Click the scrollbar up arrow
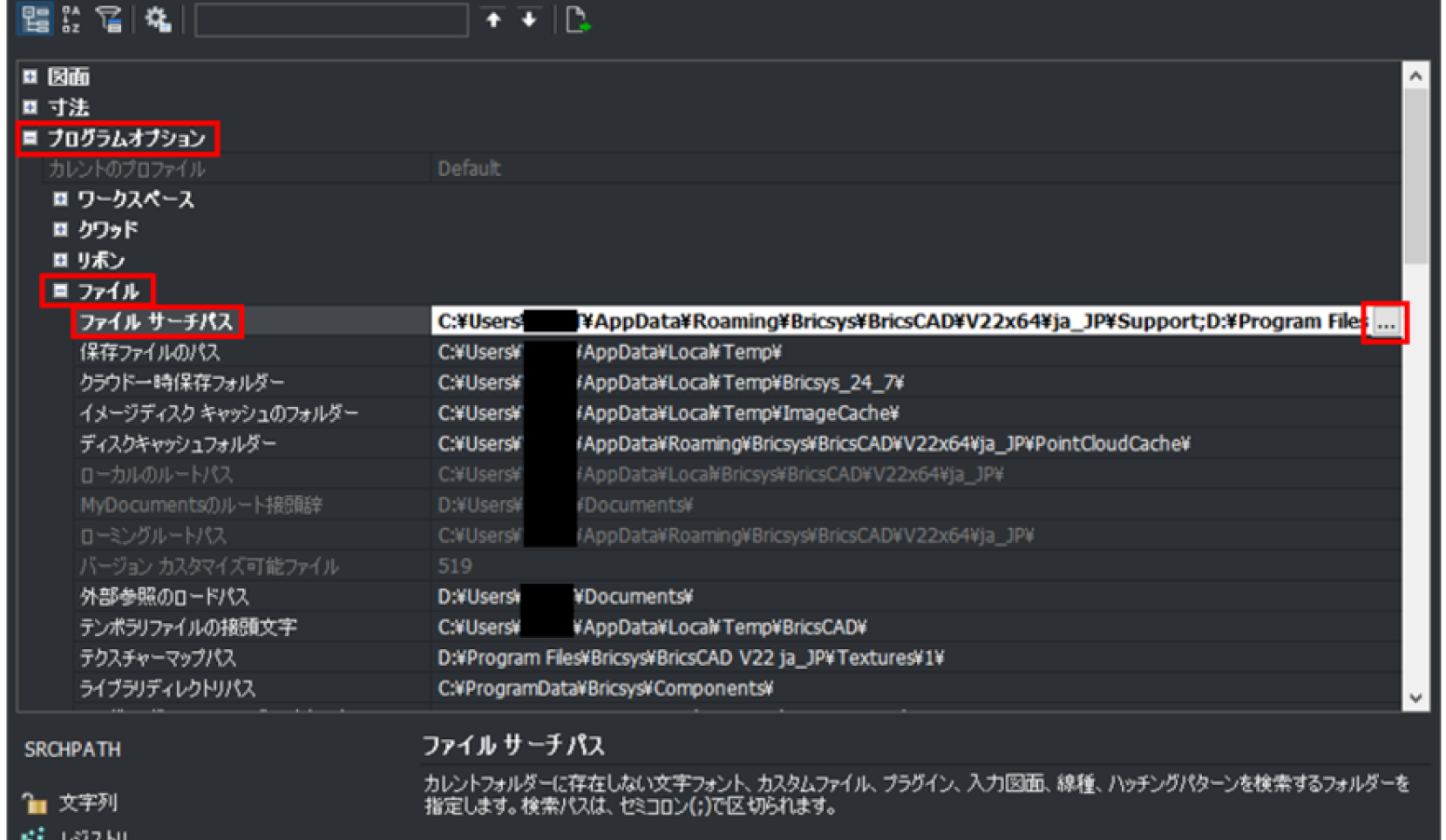Viewport: 1446px width, 840px height. 1415,77
